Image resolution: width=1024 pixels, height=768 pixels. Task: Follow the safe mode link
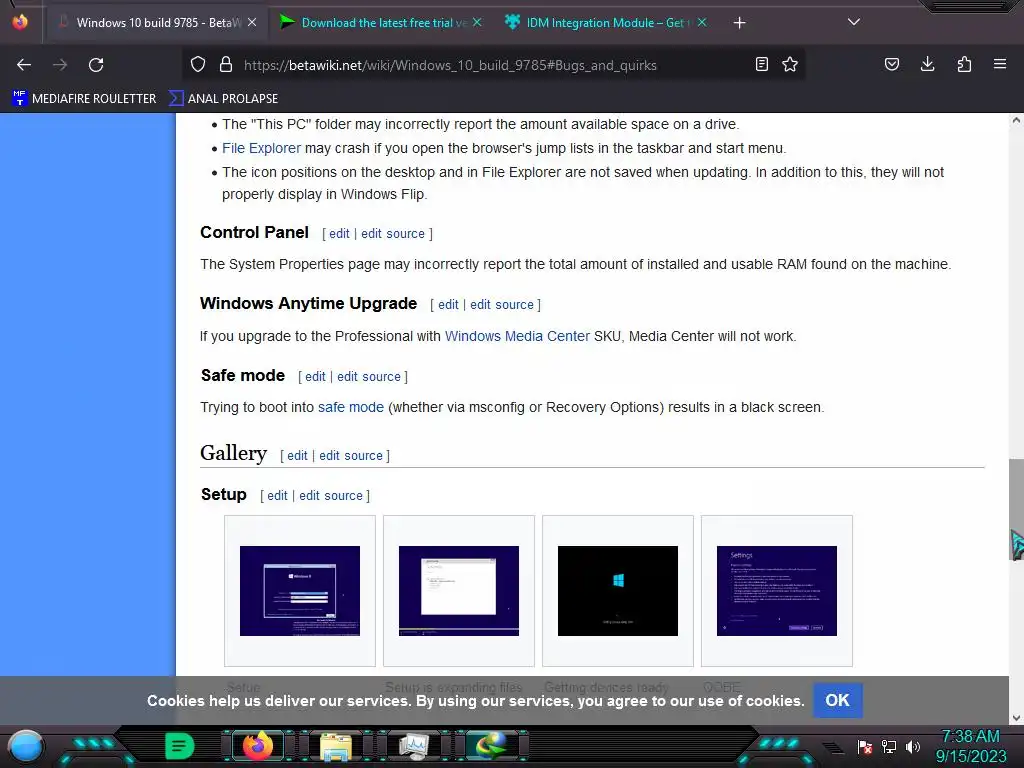click(x=351, y=408)
